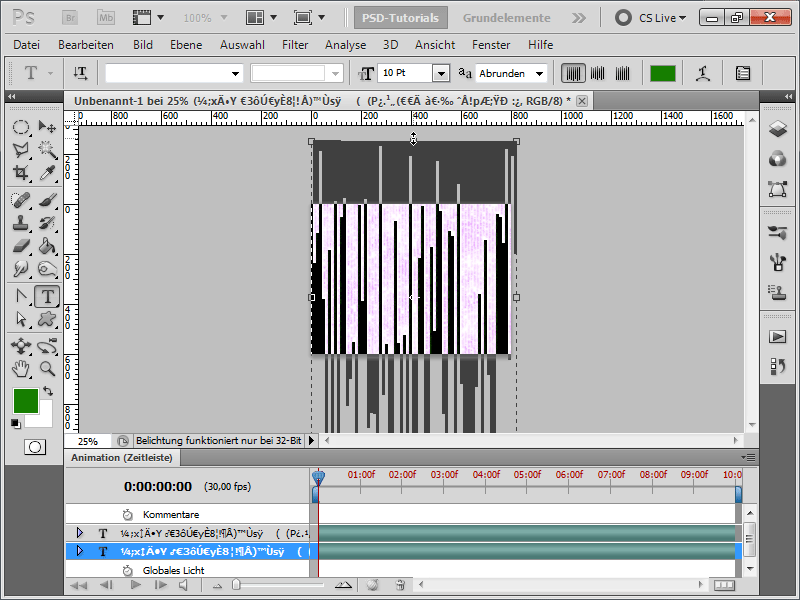
Task: Select the Paint Bucket tool
Action: pos(47,246)
